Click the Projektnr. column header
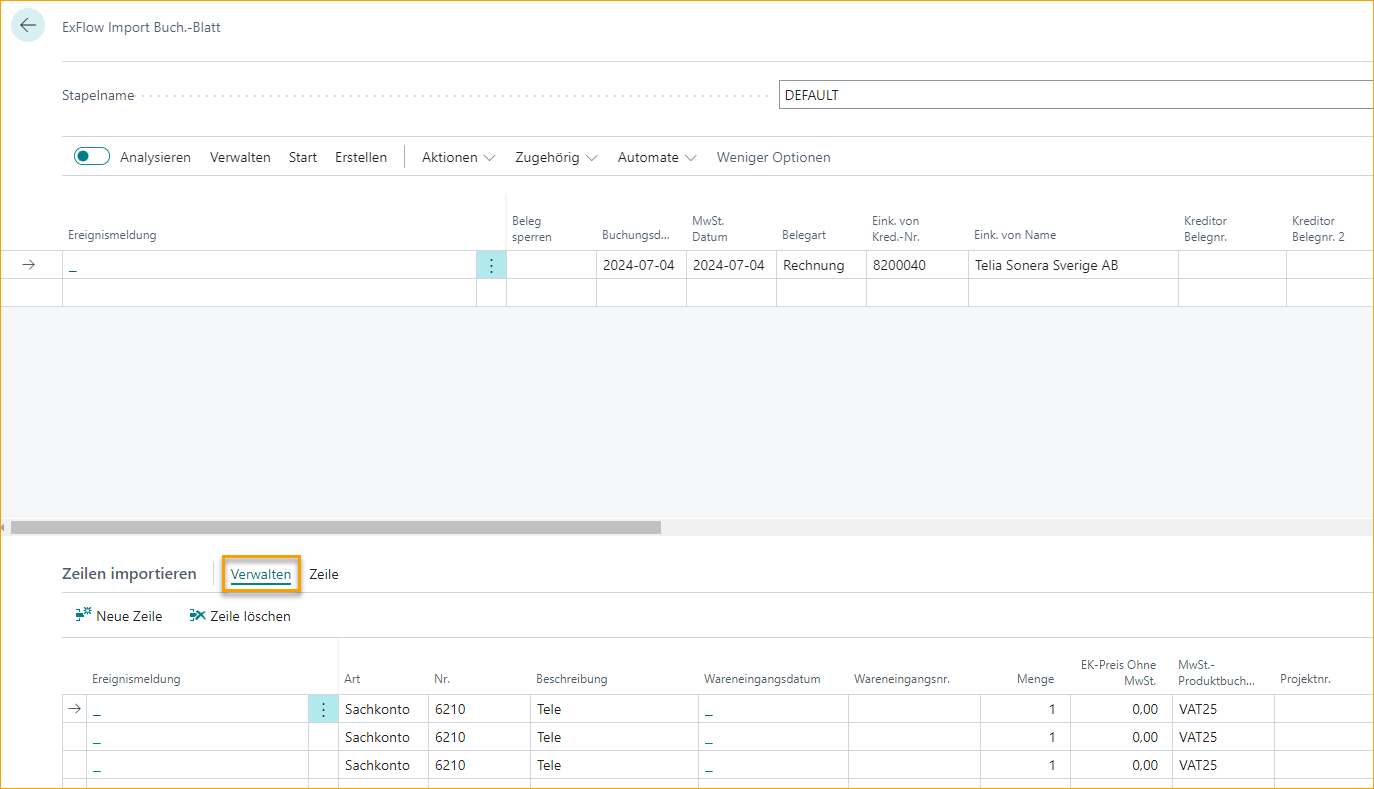The height and width of the screenshot is (789, 1374). (1306, 679)
